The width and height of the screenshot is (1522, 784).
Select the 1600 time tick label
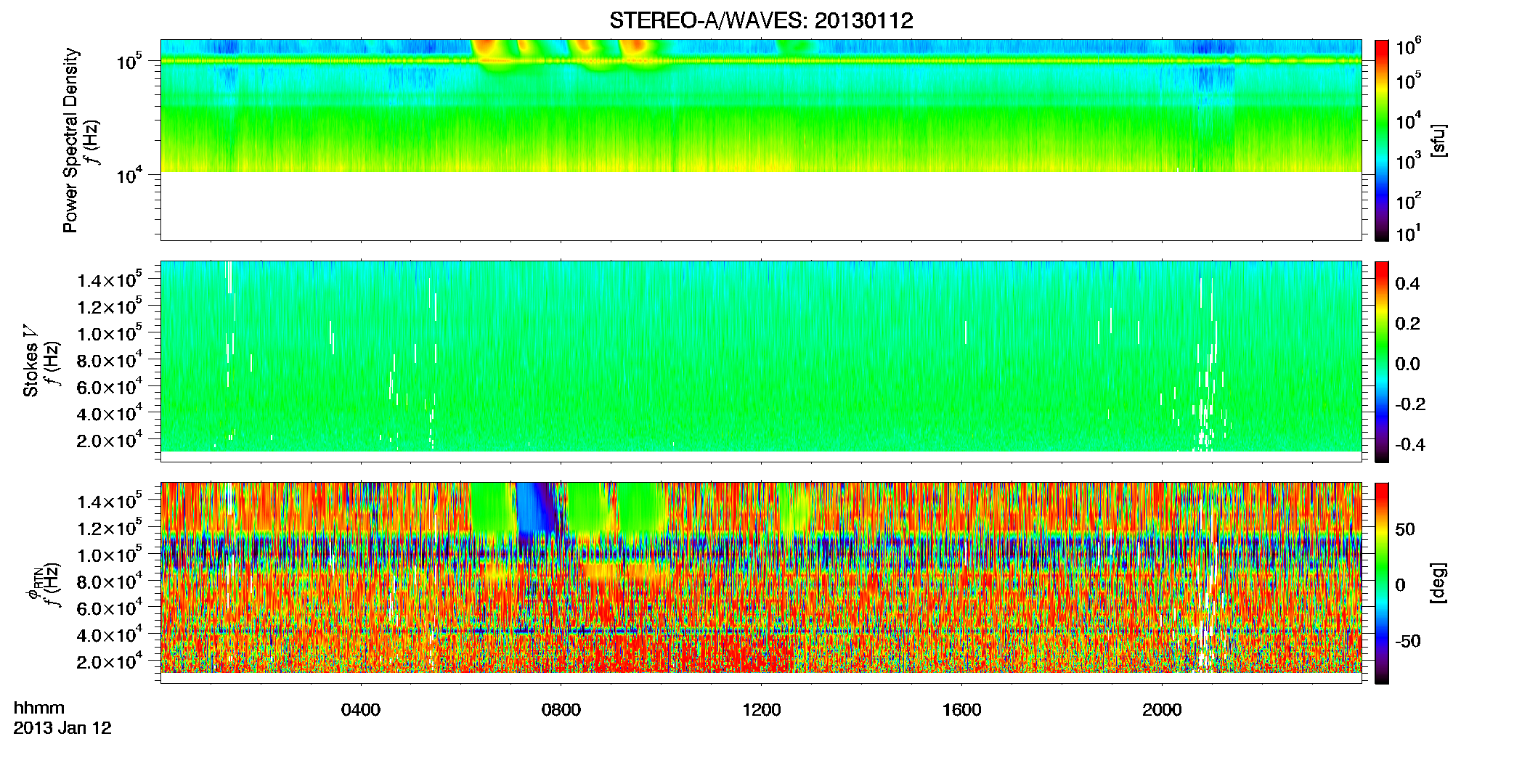click(962, 709)
